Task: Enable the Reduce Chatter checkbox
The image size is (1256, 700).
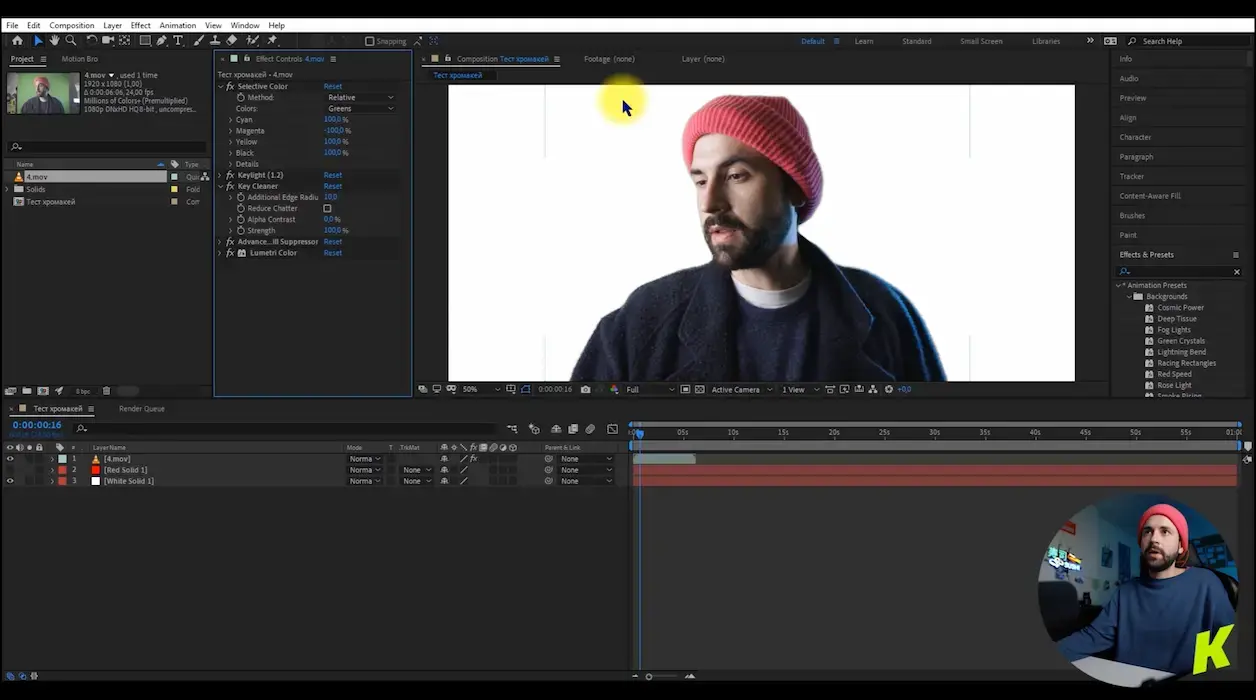Action: tap(327, 208)
